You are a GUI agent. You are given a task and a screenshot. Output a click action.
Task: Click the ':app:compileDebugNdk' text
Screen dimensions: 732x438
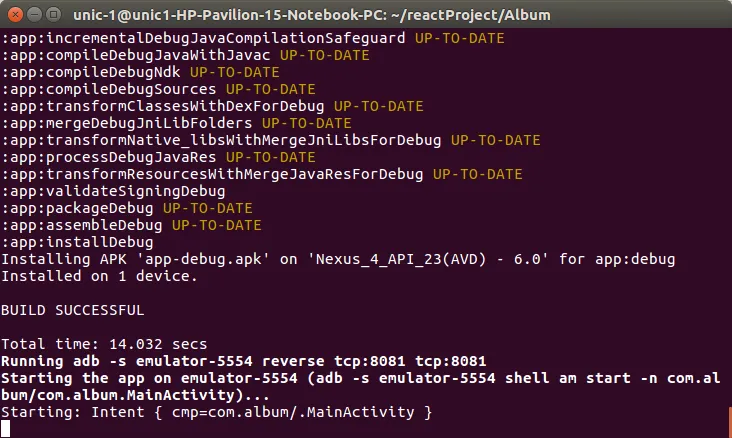coord(91,72)
